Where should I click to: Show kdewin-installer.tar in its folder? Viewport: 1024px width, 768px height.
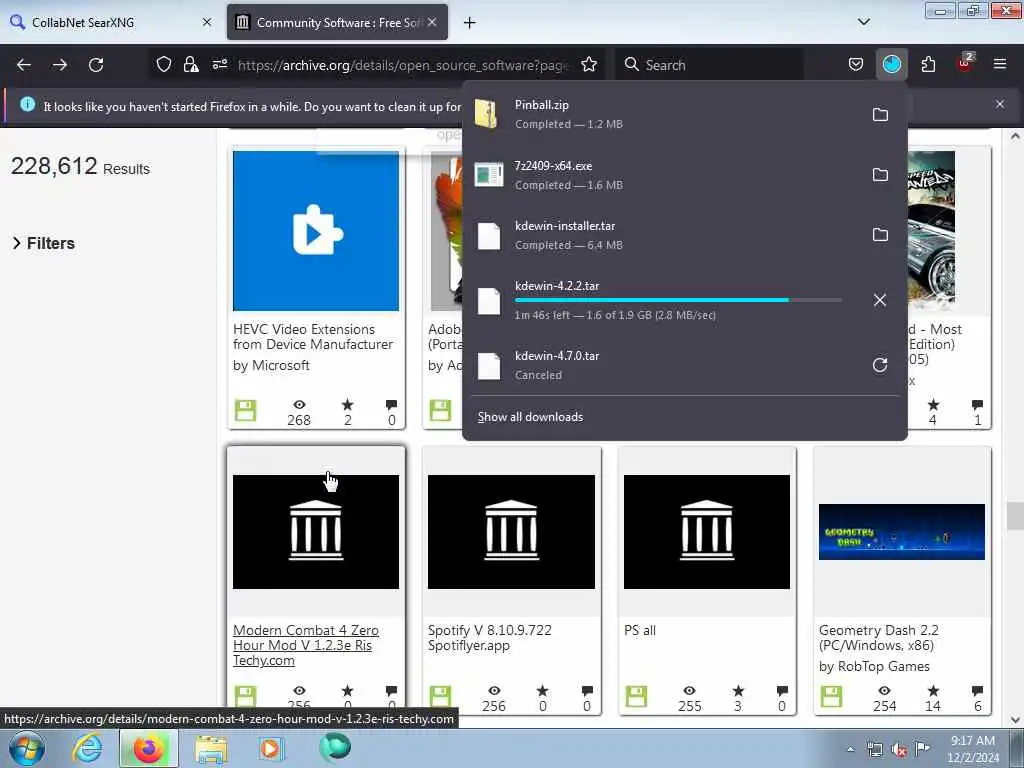click(x=880, y=235)
